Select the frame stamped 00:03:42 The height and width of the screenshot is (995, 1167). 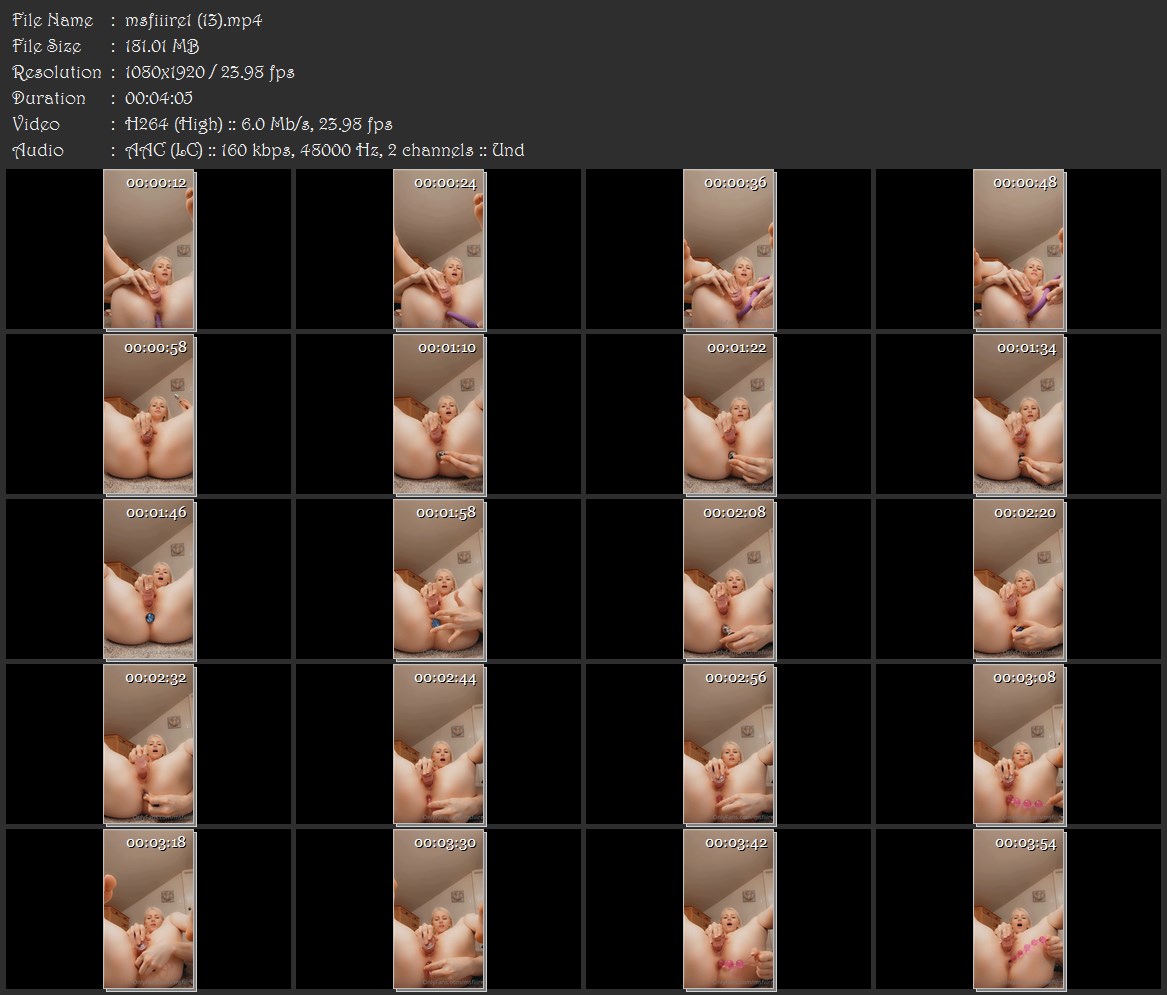click(x=729, y=910)
